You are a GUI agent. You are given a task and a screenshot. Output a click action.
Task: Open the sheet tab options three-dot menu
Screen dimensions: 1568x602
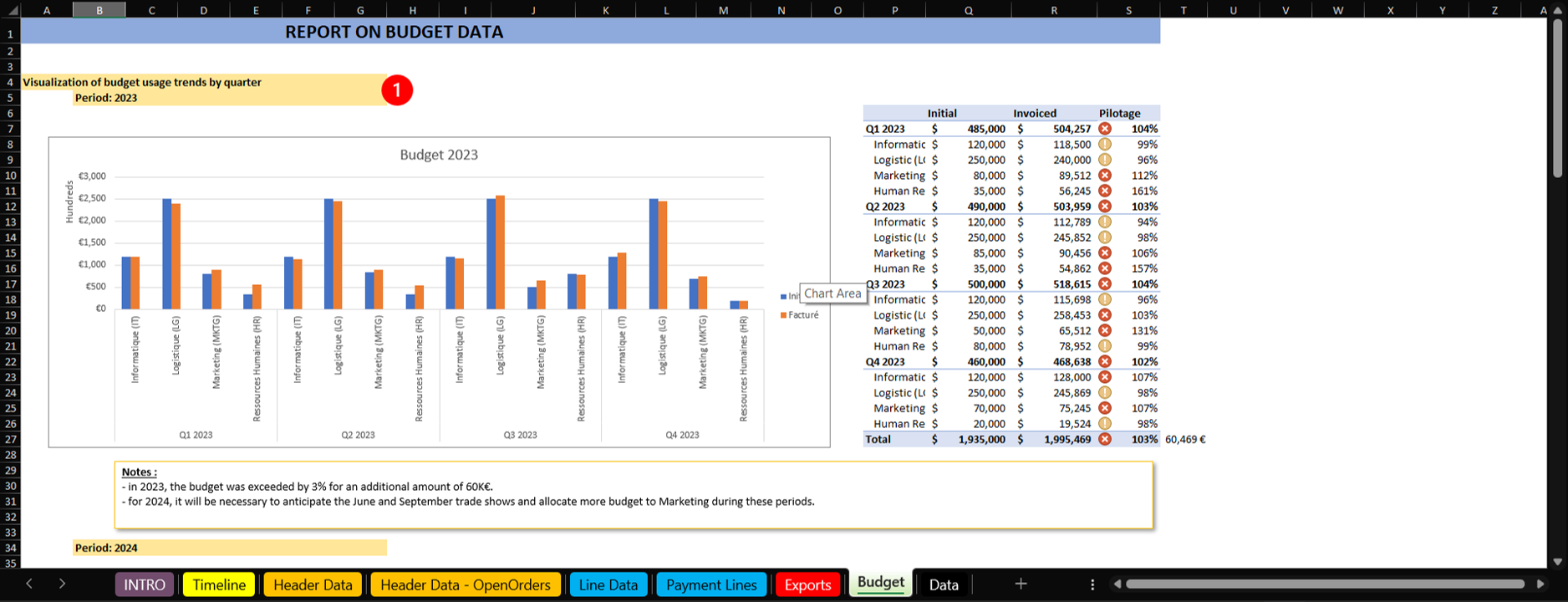[x=1092, y=584]
